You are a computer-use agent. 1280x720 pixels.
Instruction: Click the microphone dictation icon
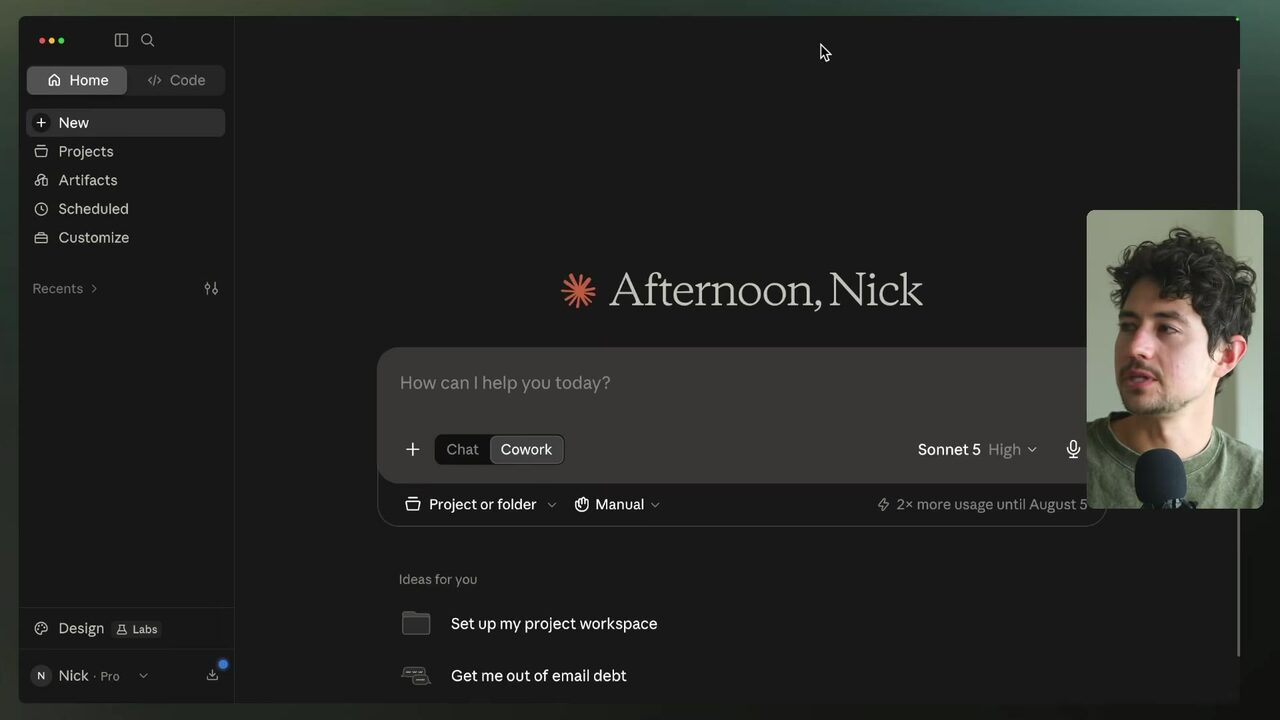1073,449
